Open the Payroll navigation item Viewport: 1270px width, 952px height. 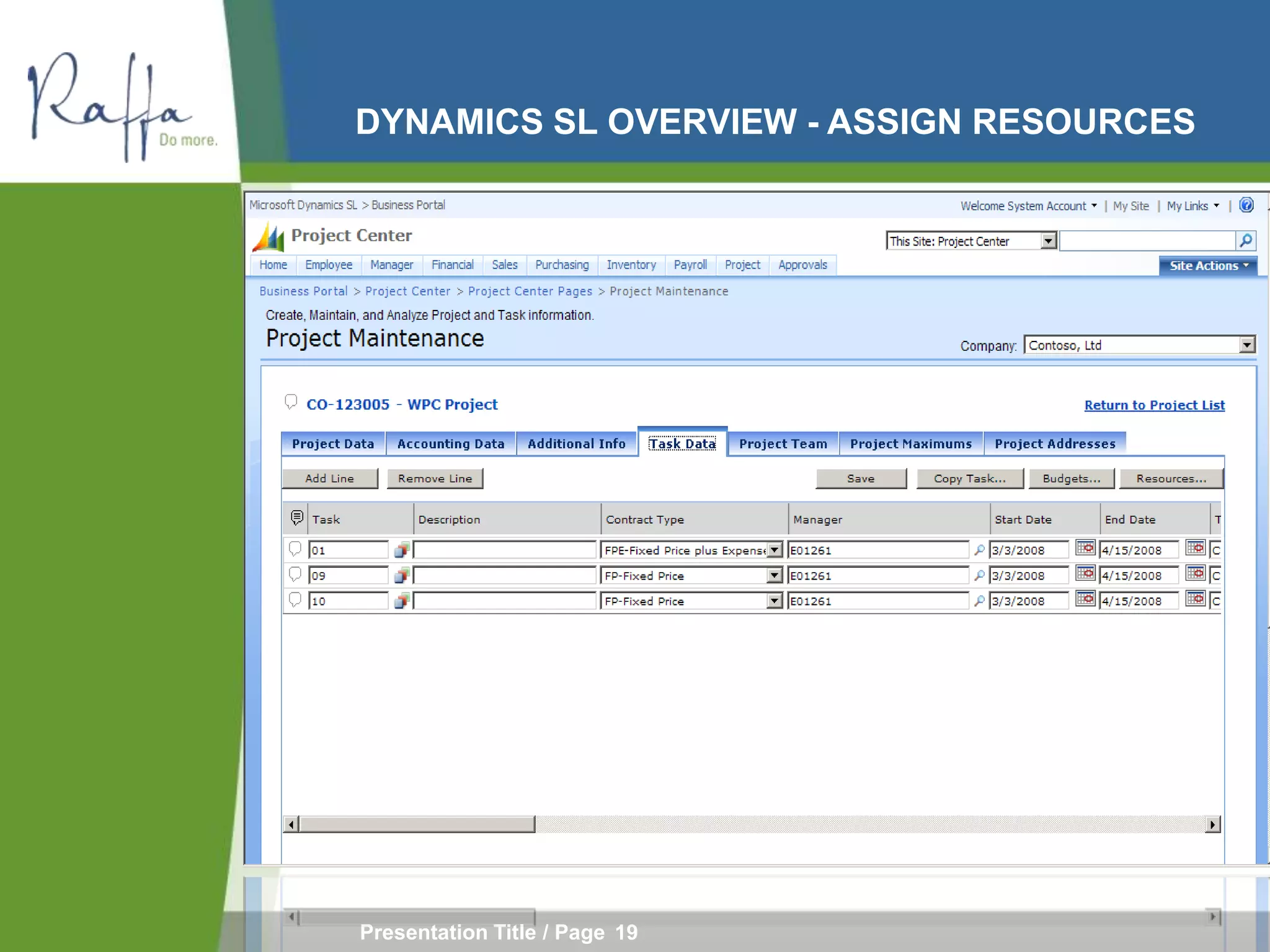(690, 265)
